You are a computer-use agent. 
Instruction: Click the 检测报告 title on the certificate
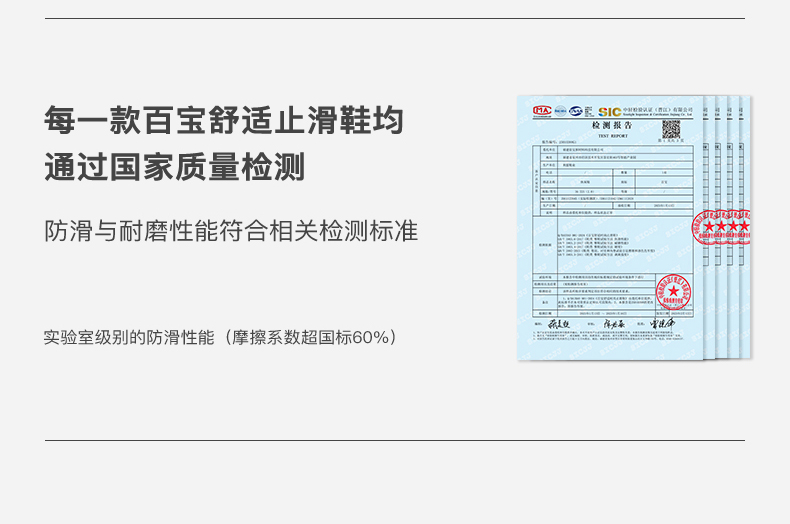[612, 125]
